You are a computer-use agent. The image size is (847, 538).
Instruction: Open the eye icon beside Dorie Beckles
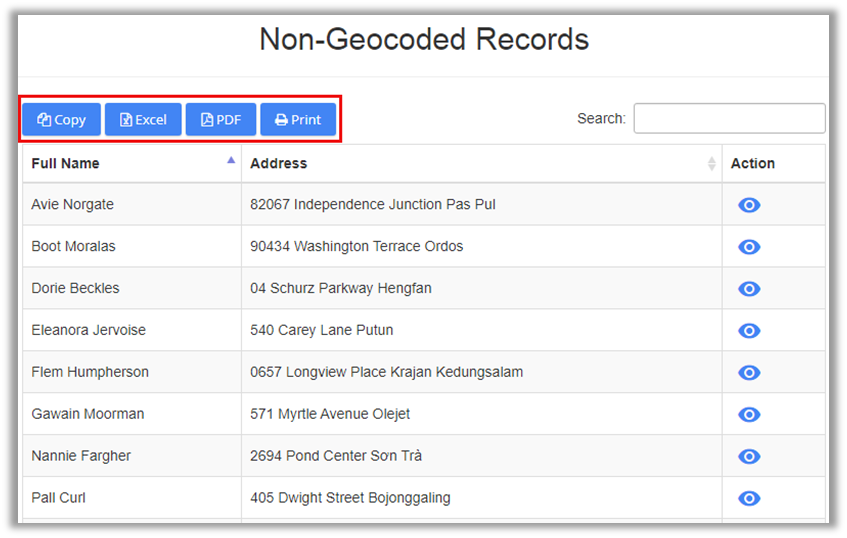(749, 289)
